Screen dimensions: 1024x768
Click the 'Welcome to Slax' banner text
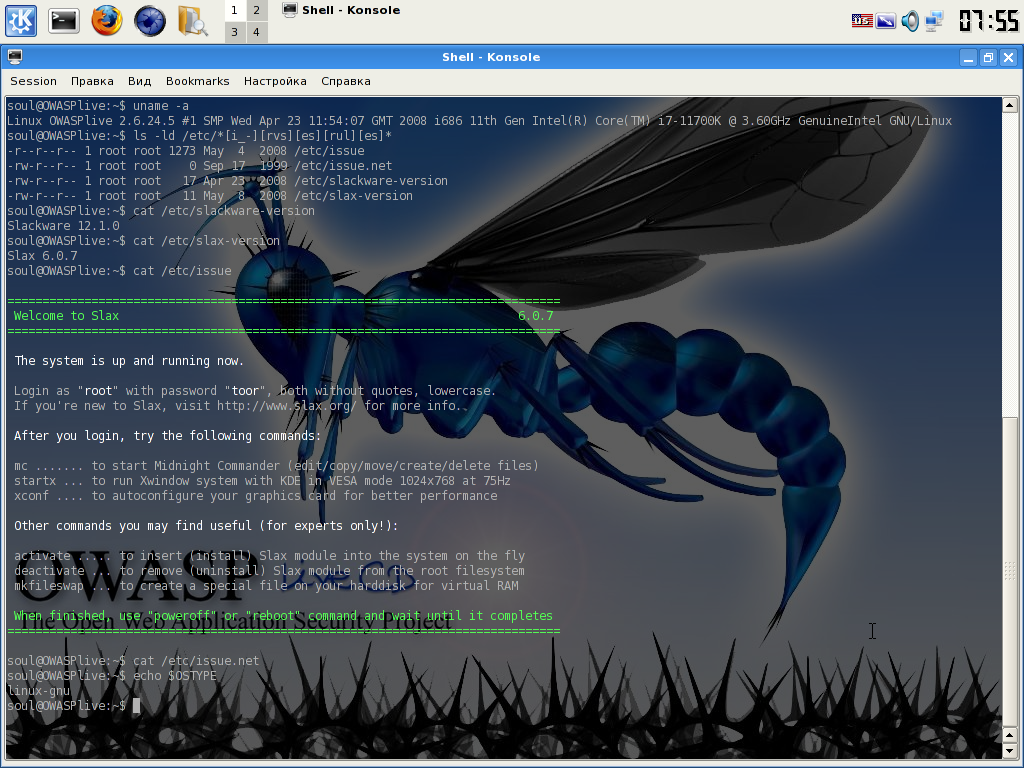click(66, 316)
